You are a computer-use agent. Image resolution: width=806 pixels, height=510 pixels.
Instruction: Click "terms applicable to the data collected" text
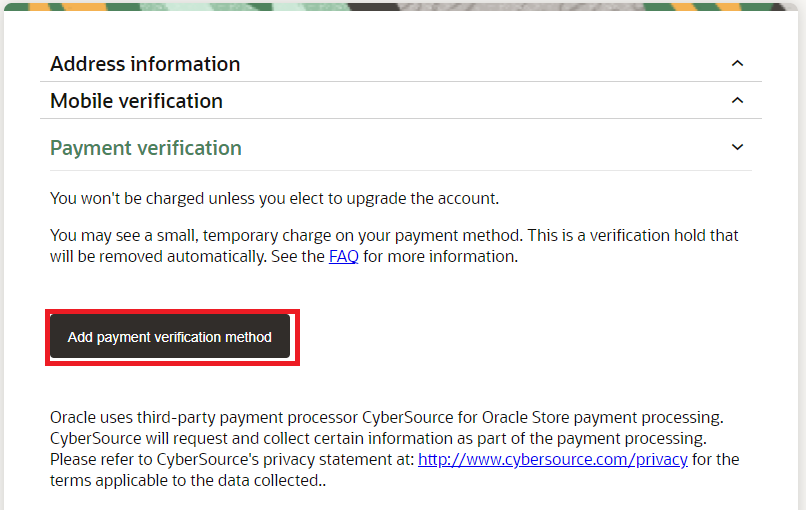click(188, 481)
